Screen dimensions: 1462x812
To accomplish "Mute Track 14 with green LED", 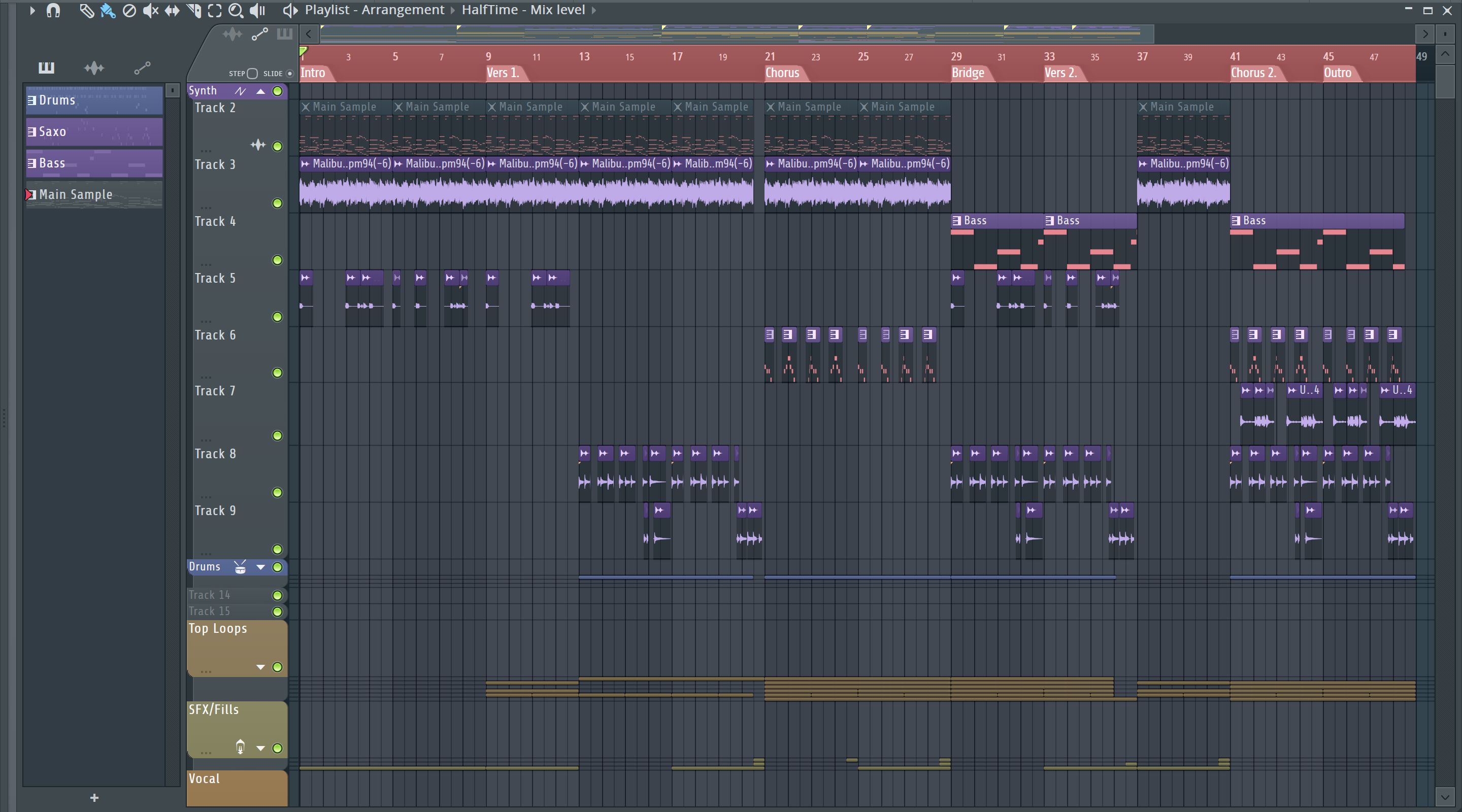I will tap(277, 595).
